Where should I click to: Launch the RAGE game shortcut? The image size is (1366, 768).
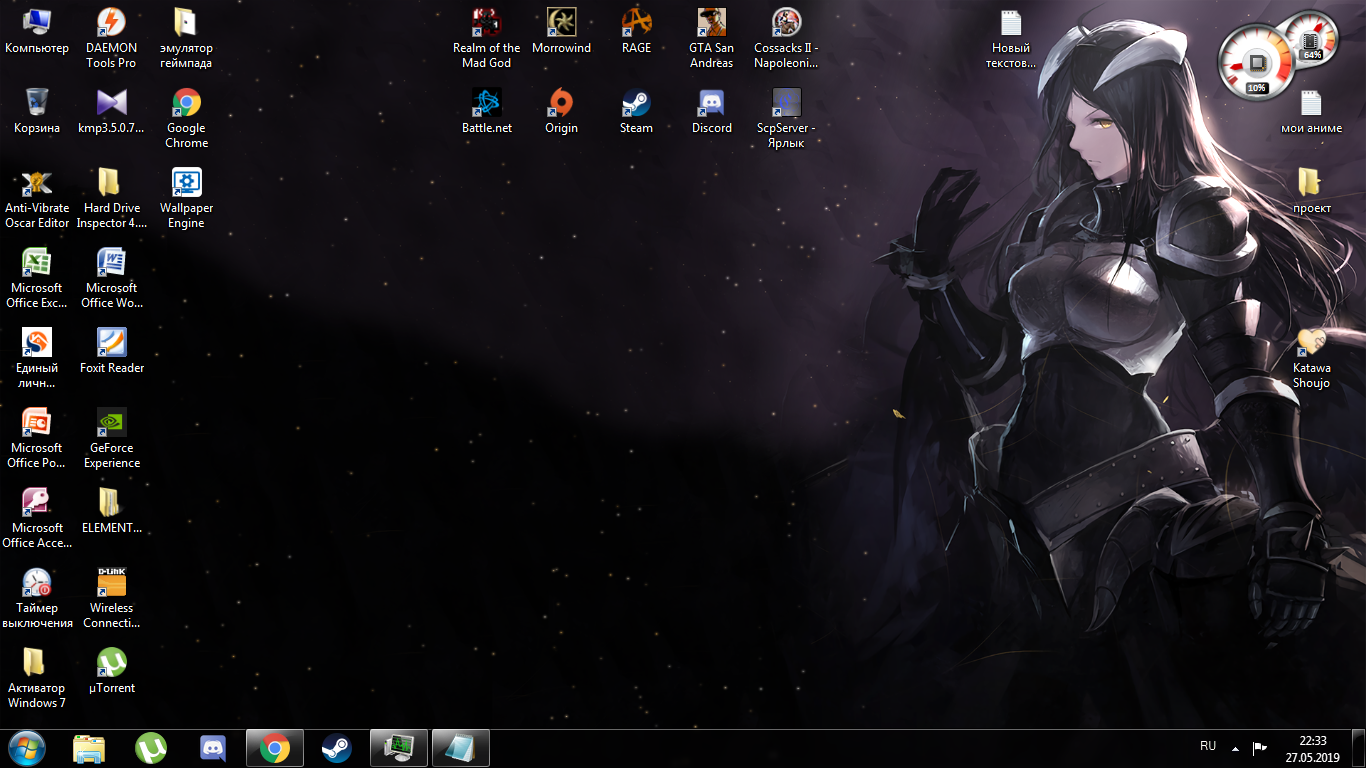tap(636, 31)
